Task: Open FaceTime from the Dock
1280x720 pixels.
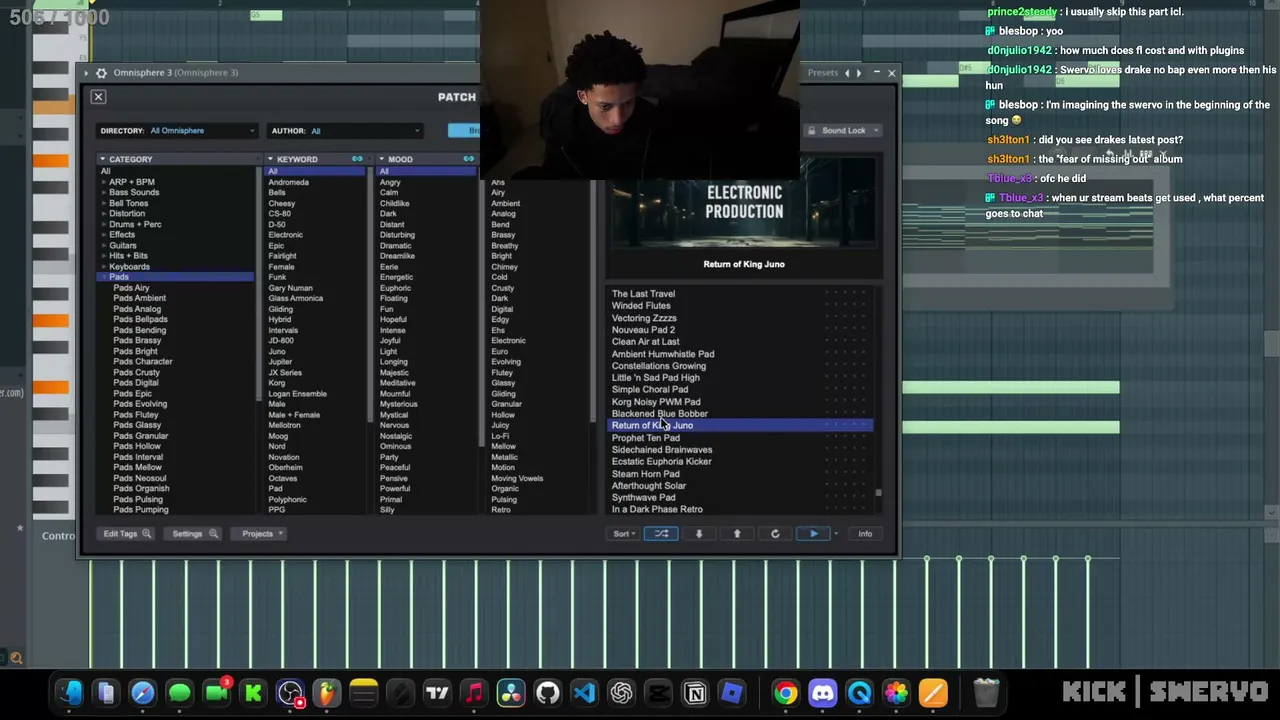Action: point(216,693)
